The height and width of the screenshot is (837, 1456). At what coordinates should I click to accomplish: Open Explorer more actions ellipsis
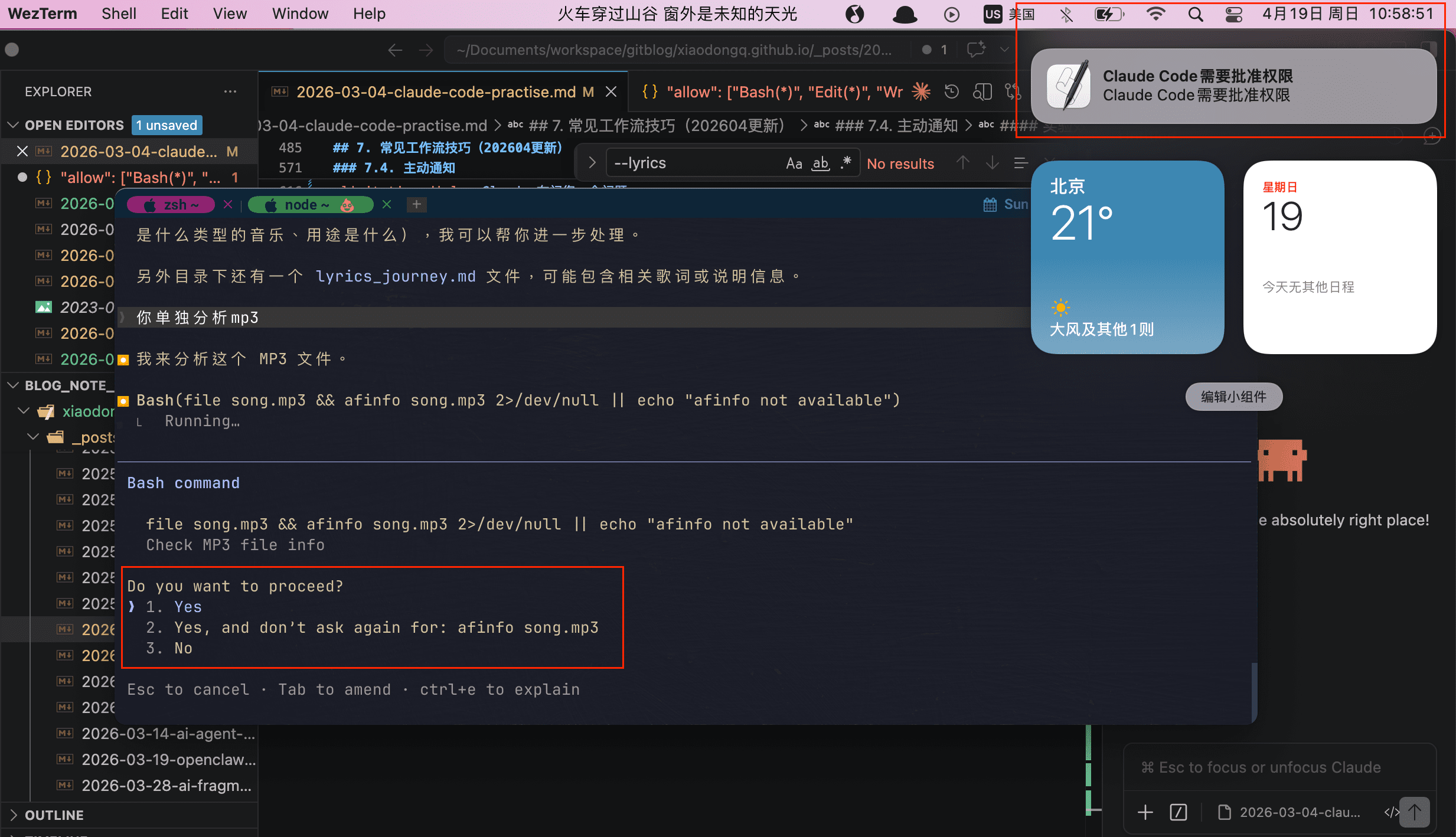click(x=230, y=91)
